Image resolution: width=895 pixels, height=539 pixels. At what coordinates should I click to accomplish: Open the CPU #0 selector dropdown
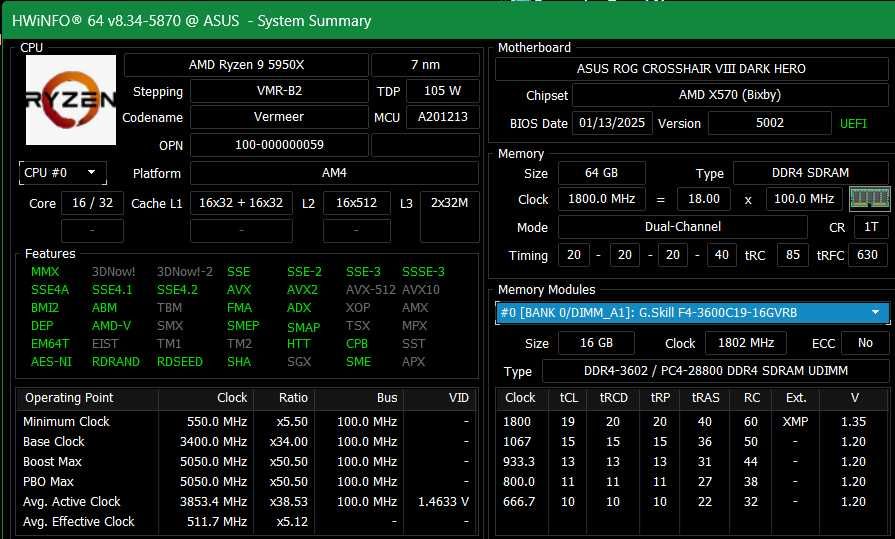62,172
